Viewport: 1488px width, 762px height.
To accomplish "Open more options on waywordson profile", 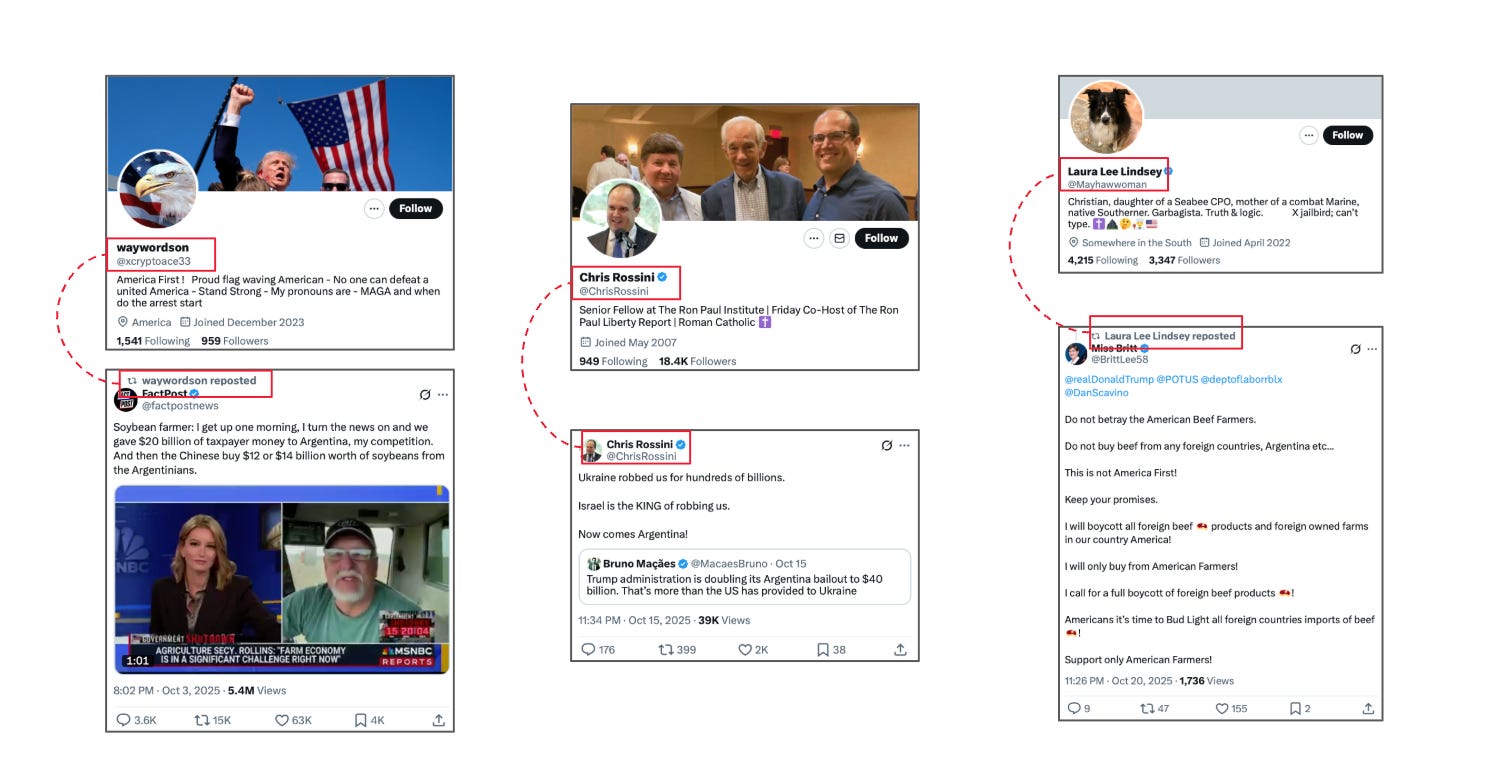I will point(374,209).
